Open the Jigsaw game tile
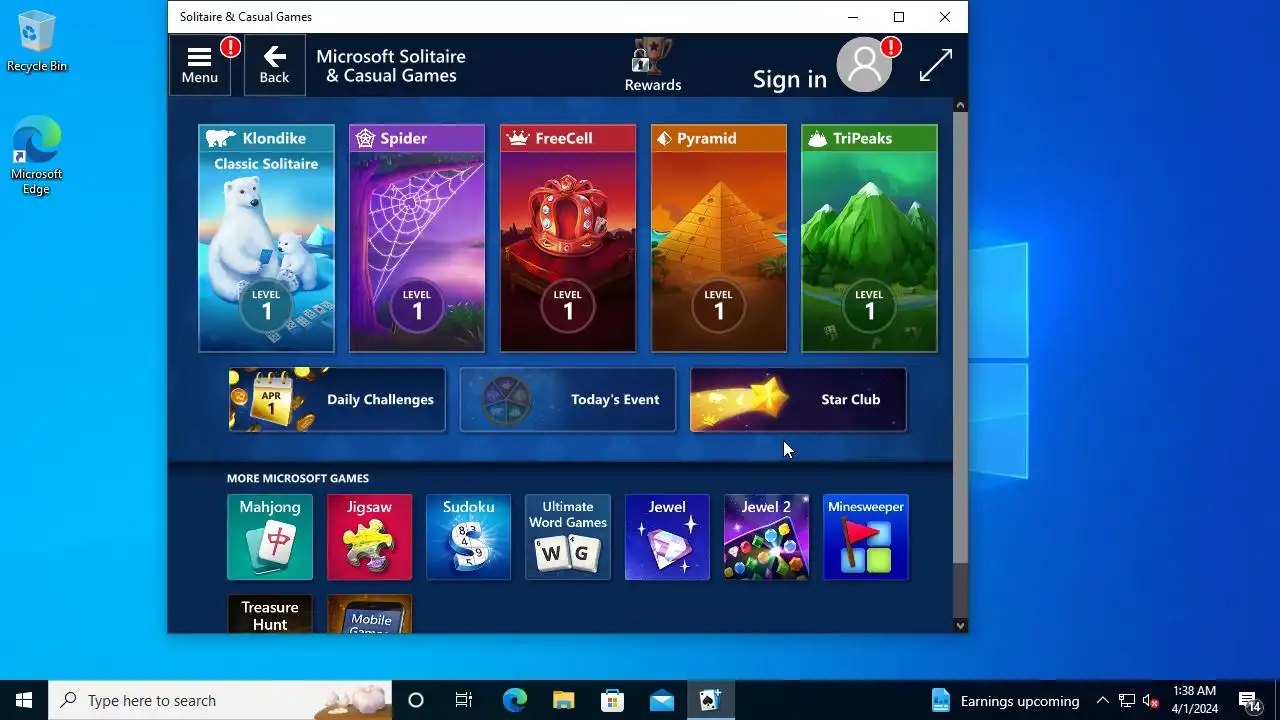Viewport: 1280px width, 720px height. point(369,537)
